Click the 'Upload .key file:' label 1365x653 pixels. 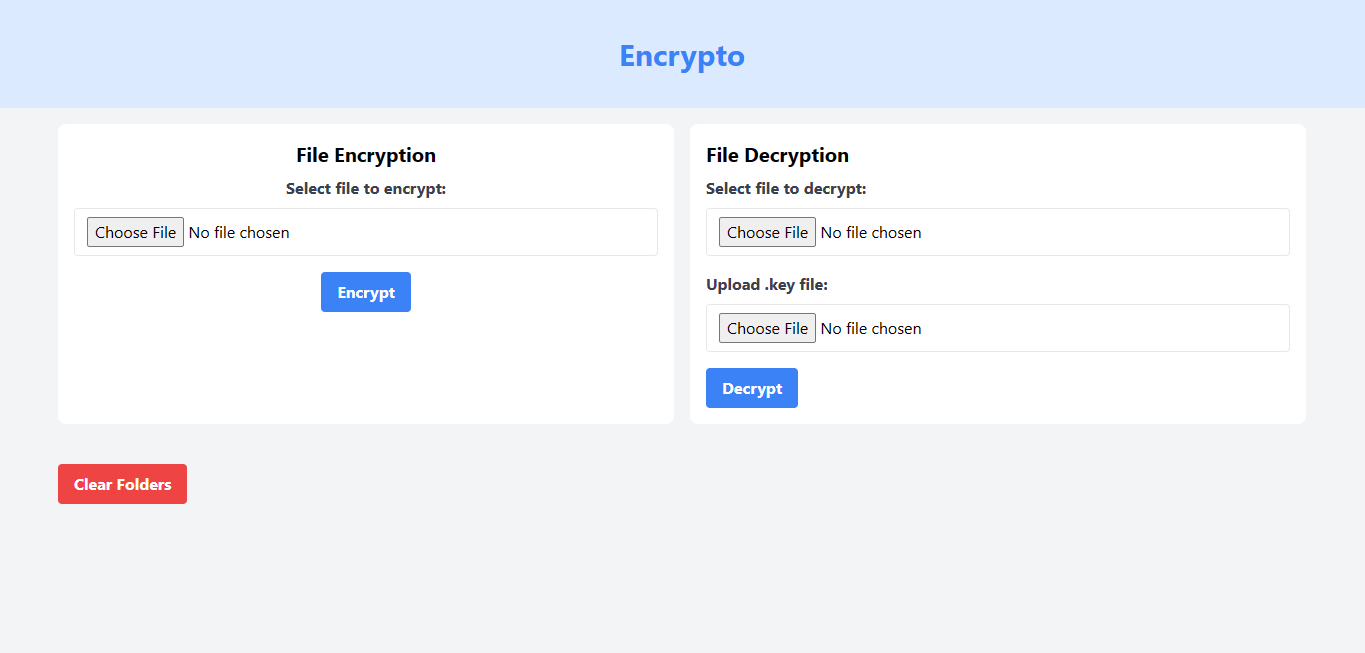tap(767, 284)
